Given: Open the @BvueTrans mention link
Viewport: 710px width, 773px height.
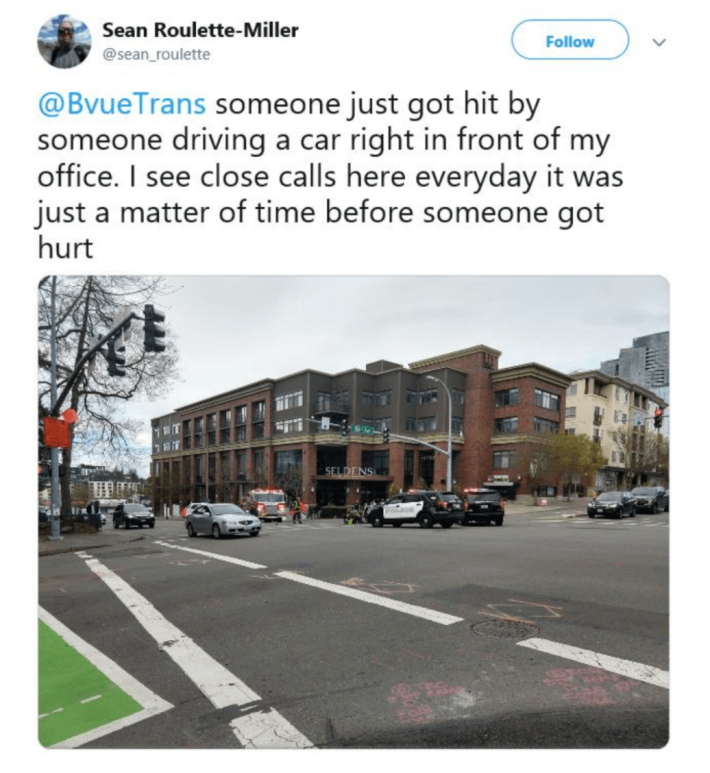Looking at the screenshot, I should 122,104.
